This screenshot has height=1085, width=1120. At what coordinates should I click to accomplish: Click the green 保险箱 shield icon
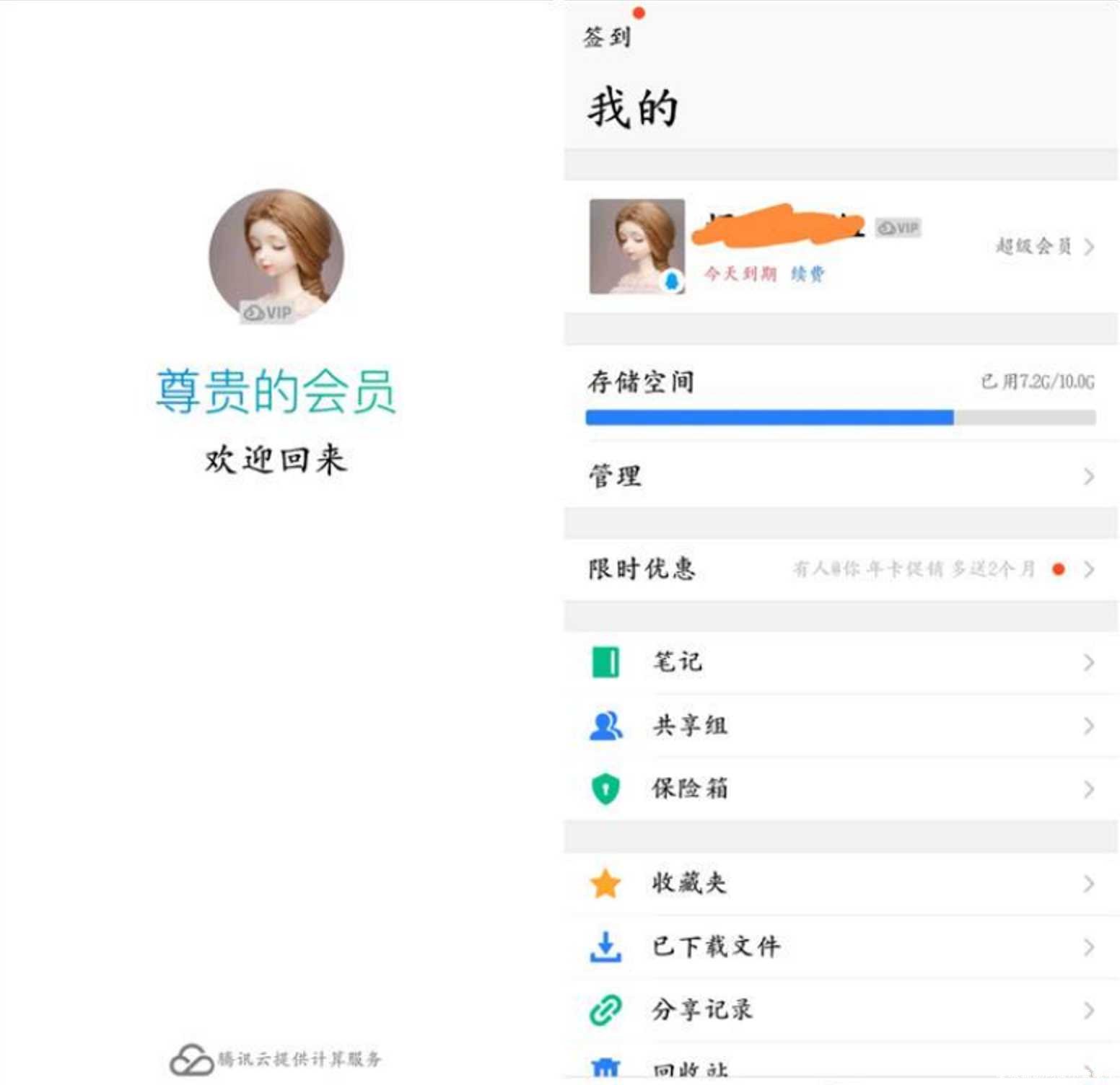pyautogui.click(x=605, y=789)
